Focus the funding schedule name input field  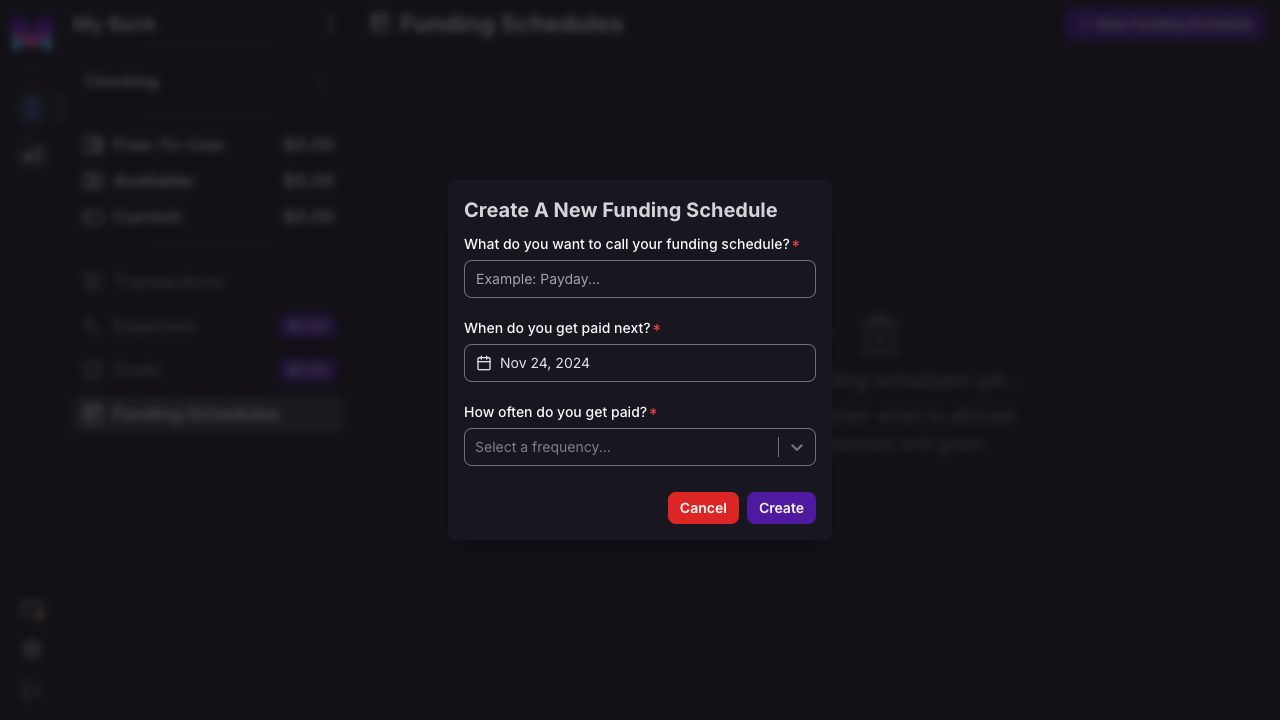pos(640,279)
